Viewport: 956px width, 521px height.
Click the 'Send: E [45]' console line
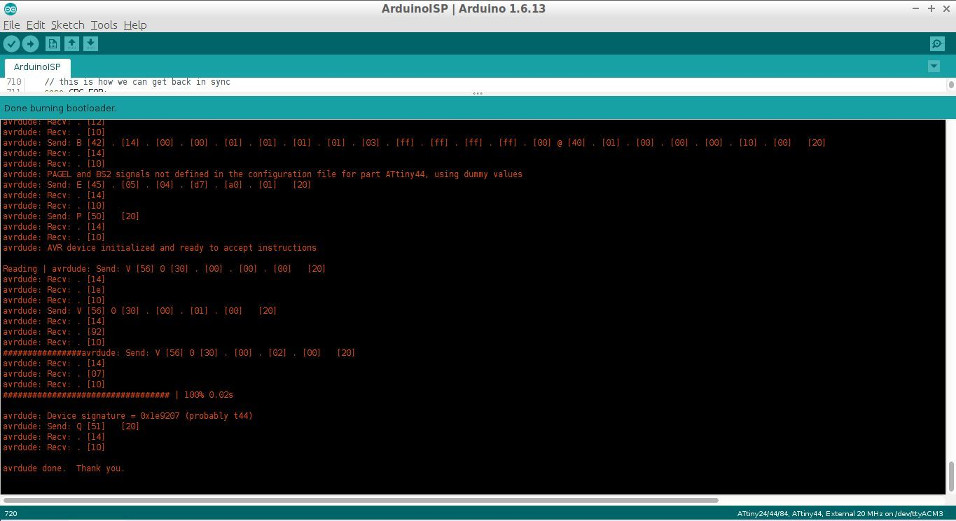coord(157,185)
